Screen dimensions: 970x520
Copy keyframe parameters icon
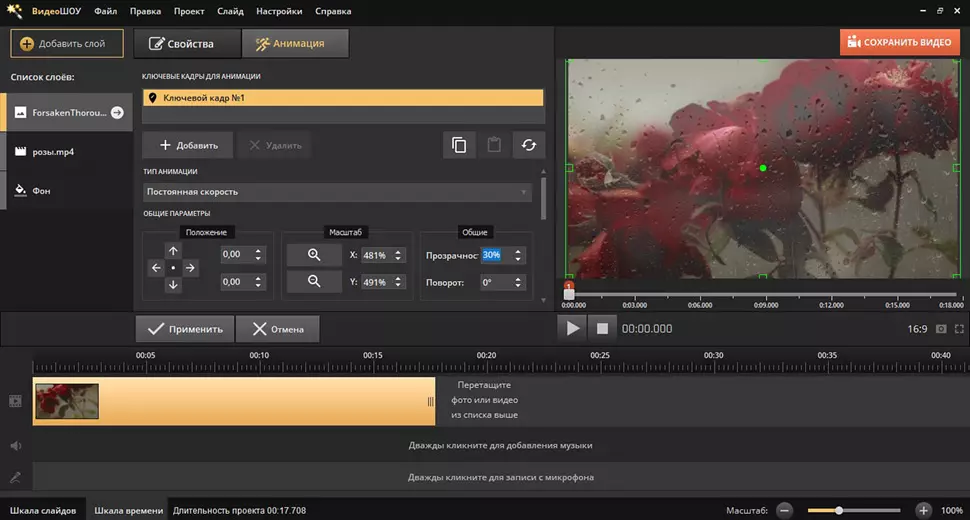[459, 145]
